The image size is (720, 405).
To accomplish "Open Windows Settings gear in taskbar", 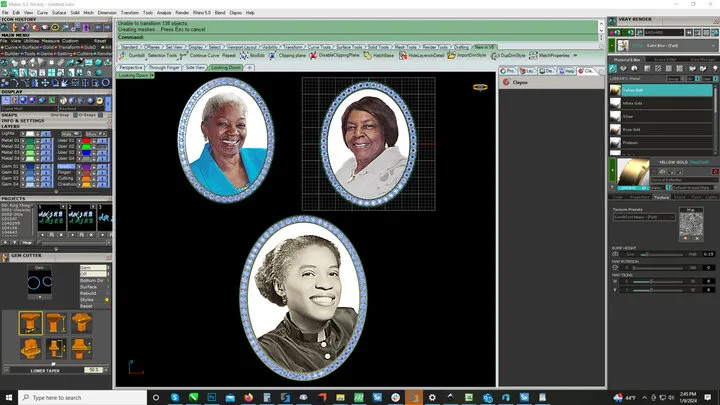I will click(432, 397).
